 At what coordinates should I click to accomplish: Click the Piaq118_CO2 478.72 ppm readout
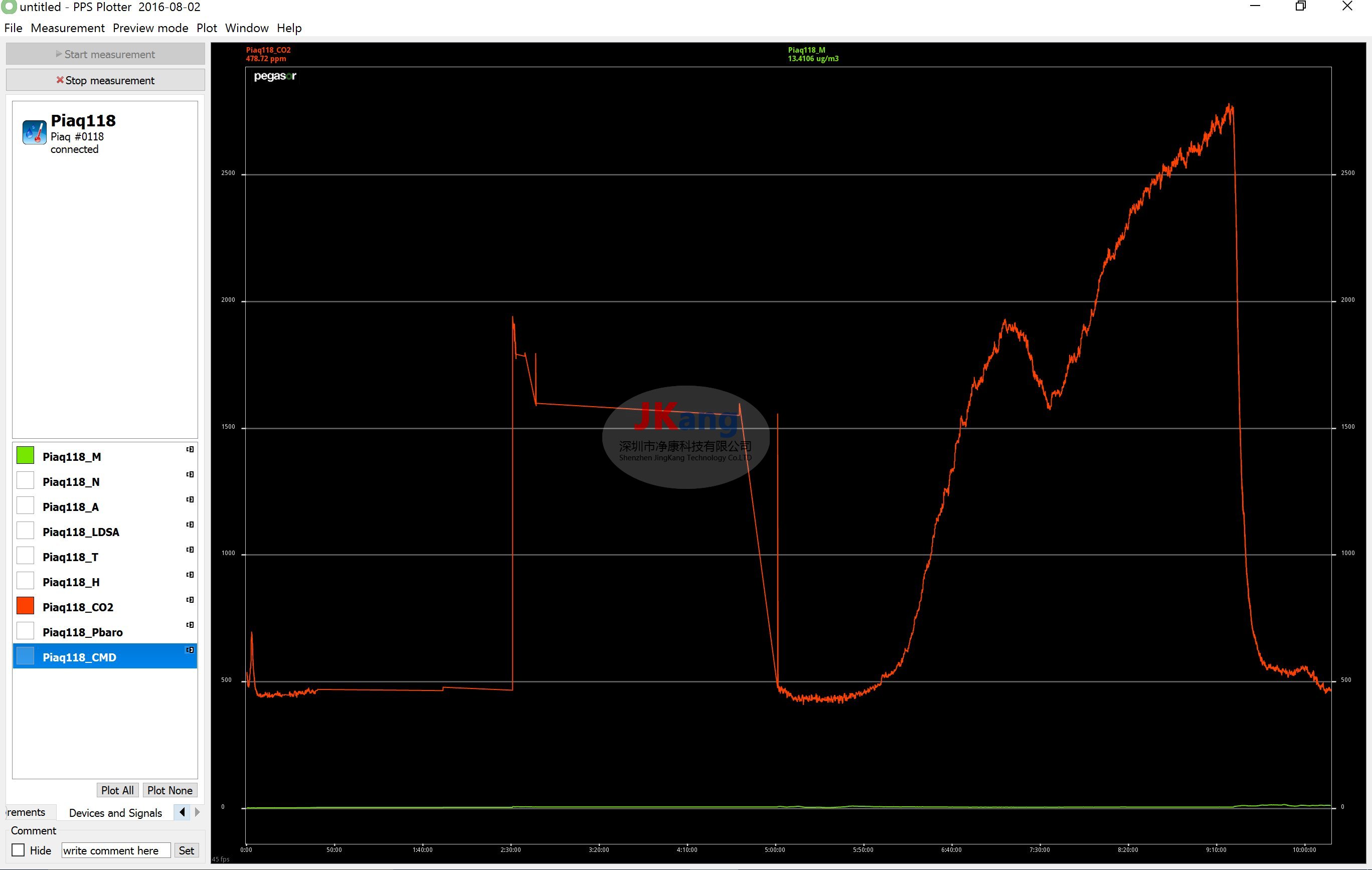coord(268,54)
